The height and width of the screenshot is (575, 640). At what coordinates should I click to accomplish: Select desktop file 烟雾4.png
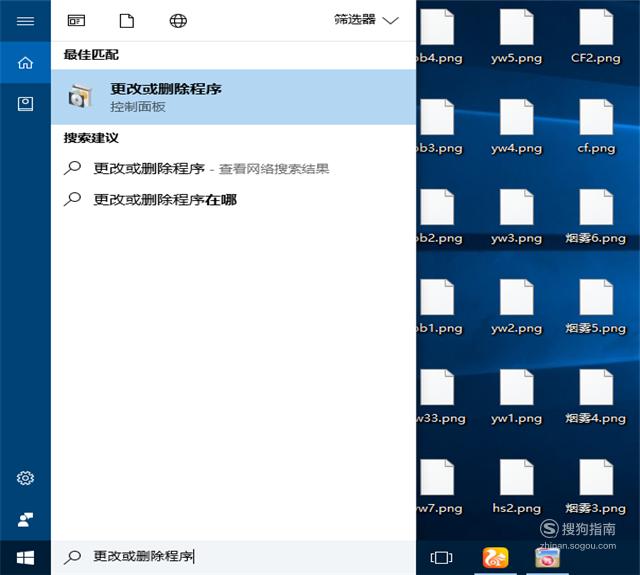596,398
